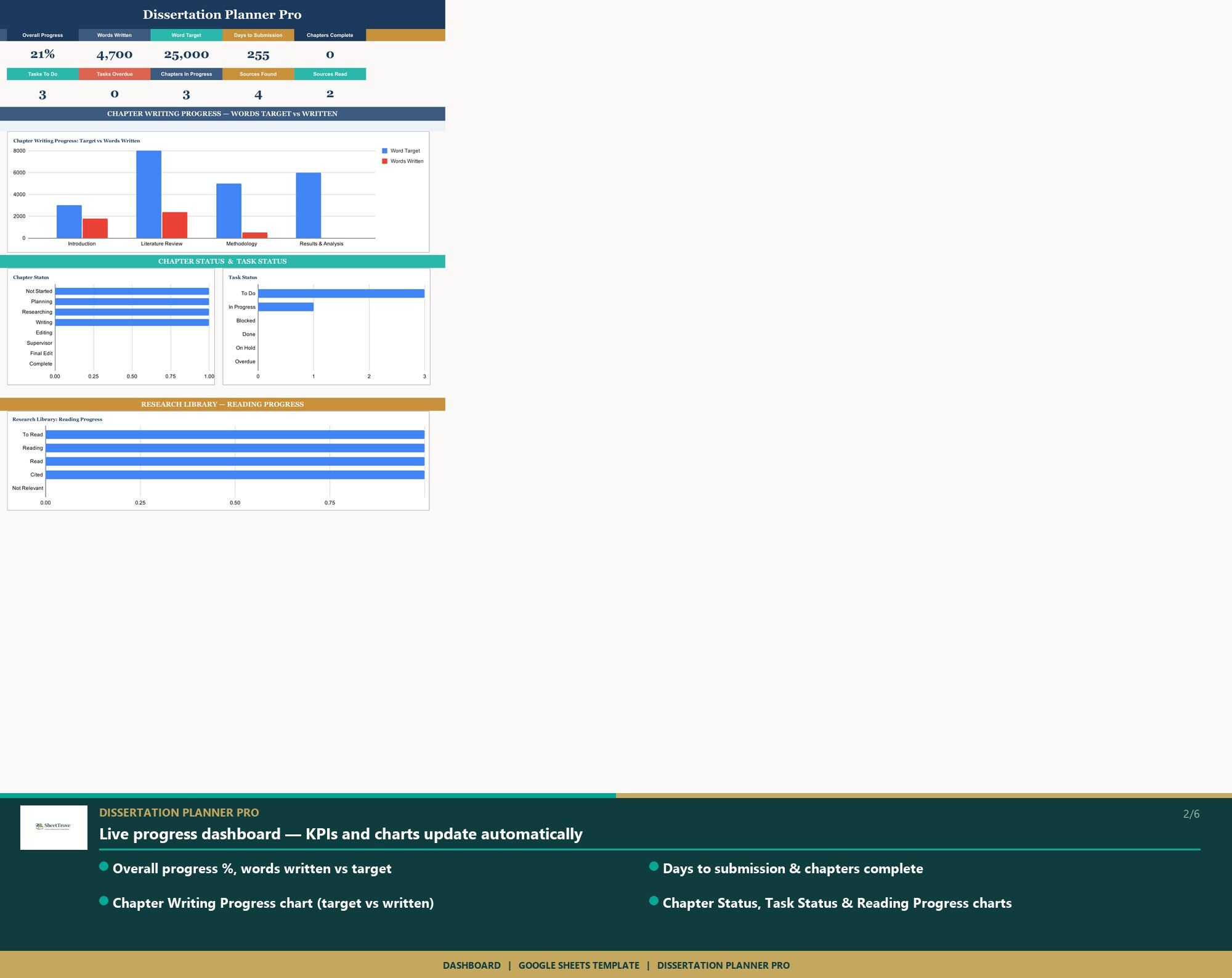Click the gold 'DISSERTATION PLANNER PRO' heading beside logo
This screenshot has width=1232, height=978.
(179, 812)
